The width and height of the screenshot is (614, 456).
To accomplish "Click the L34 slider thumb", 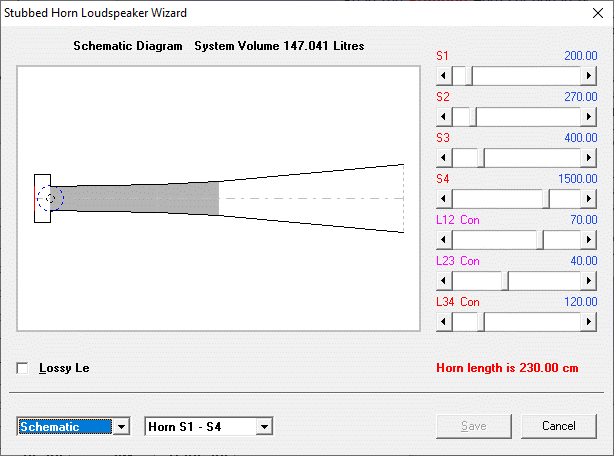I will [480, 322].
